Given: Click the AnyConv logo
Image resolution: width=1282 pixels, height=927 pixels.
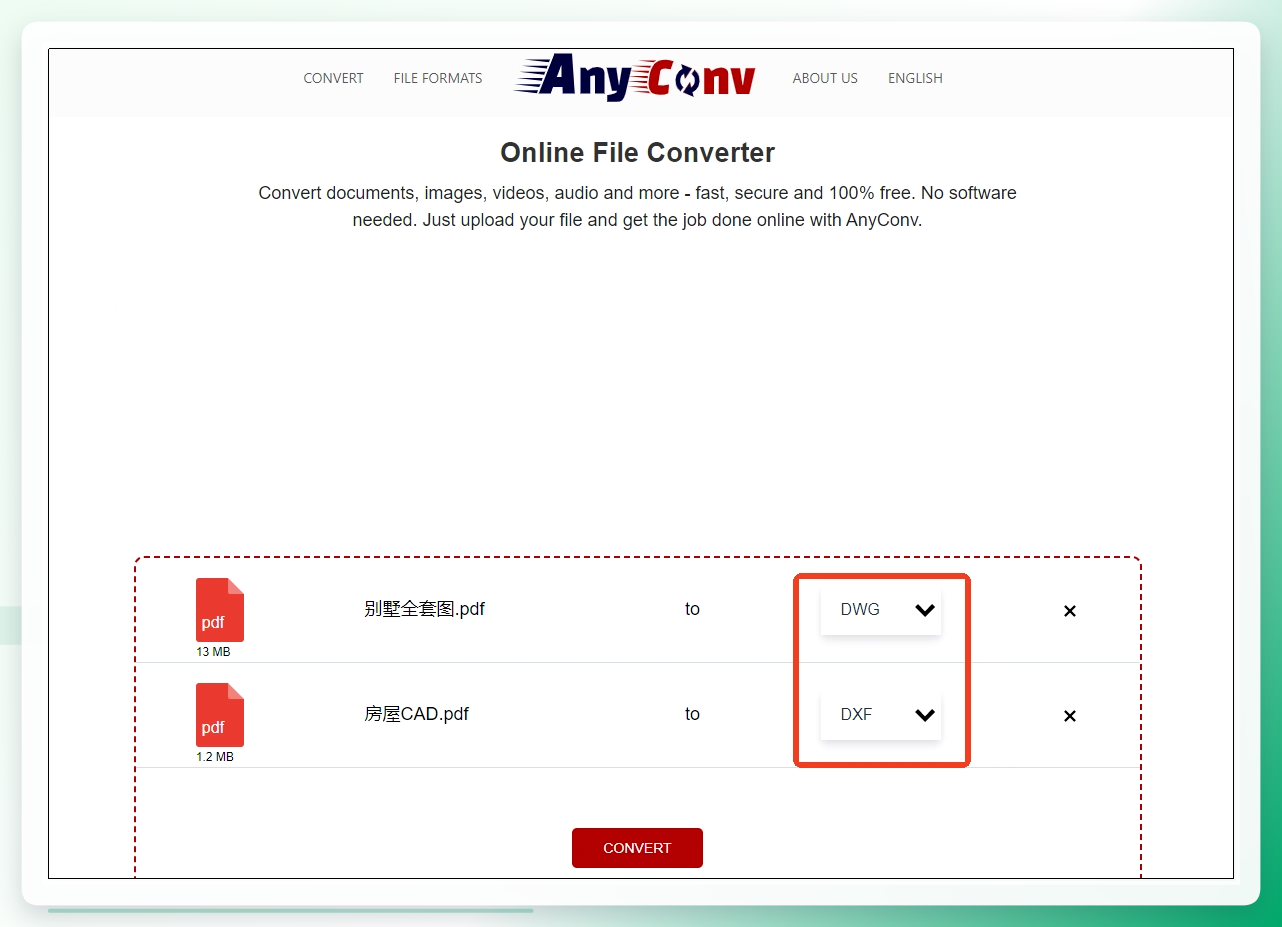Looking at the screenshot, I should (636, 78).
